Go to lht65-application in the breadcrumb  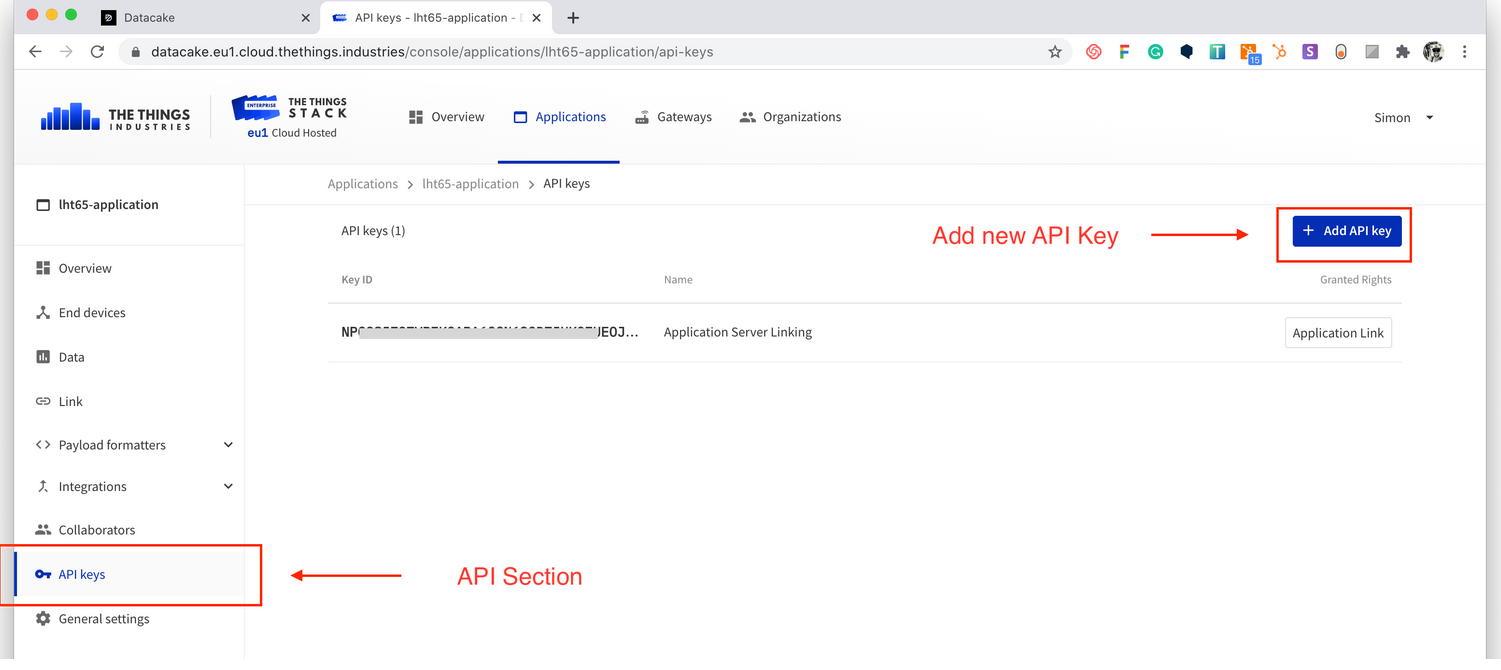(x=471, y=184)
